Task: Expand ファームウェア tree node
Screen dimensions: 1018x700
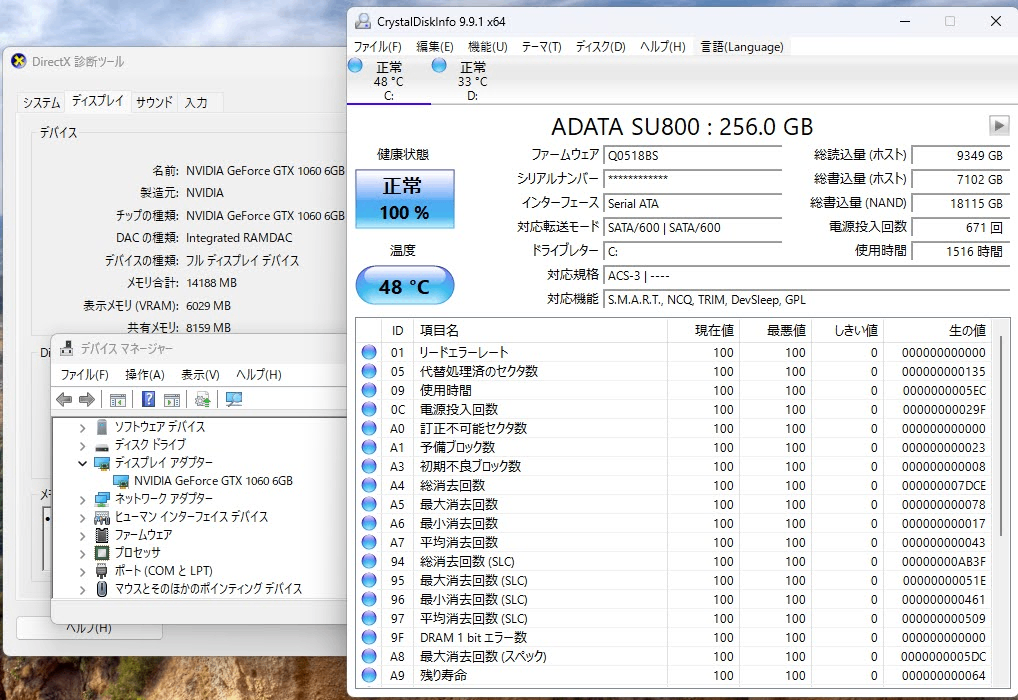Action: [82, 536]
